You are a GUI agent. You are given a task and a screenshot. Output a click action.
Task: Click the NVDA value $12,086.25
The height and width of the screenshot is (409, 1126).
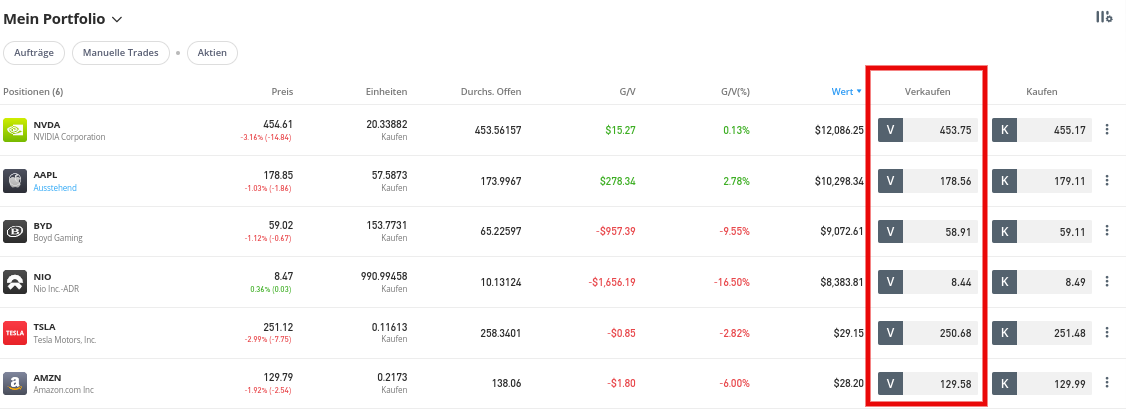[839, 131]
